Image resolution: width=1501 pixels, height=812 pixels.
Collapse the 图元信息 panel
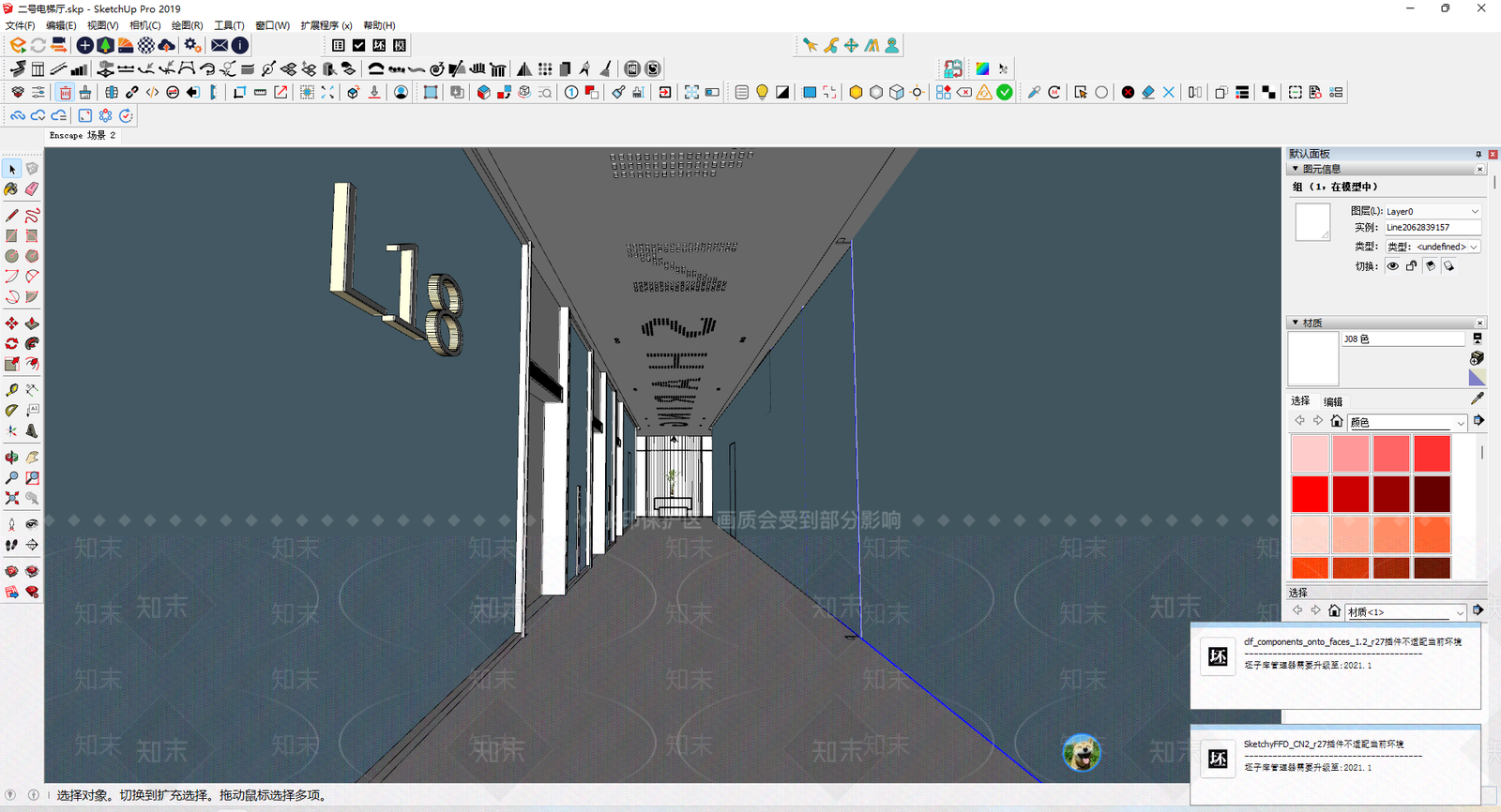pos(1296,169)
